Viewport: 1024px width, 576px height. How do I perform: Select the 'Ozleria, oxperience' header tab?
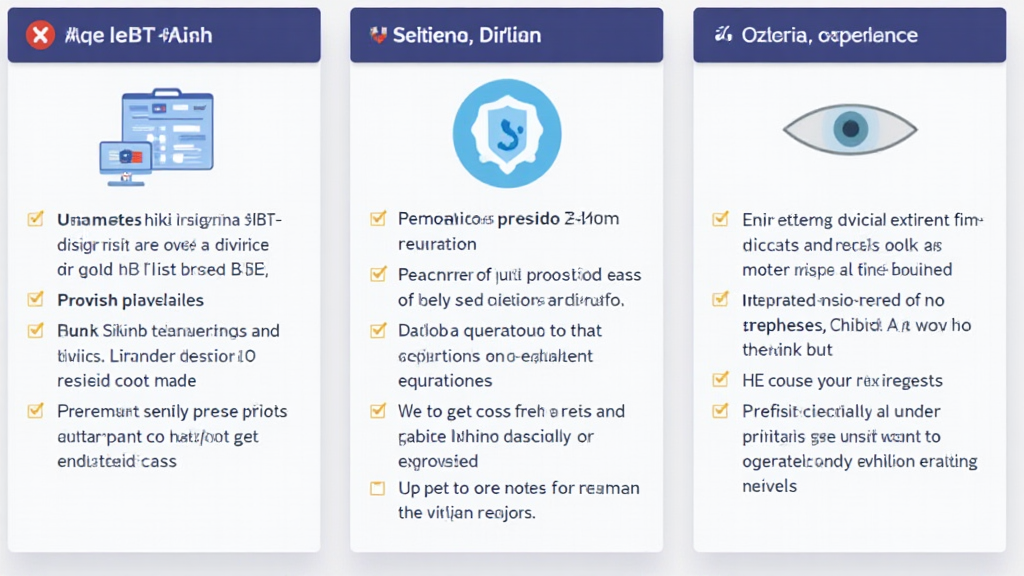tap(849, 36)
